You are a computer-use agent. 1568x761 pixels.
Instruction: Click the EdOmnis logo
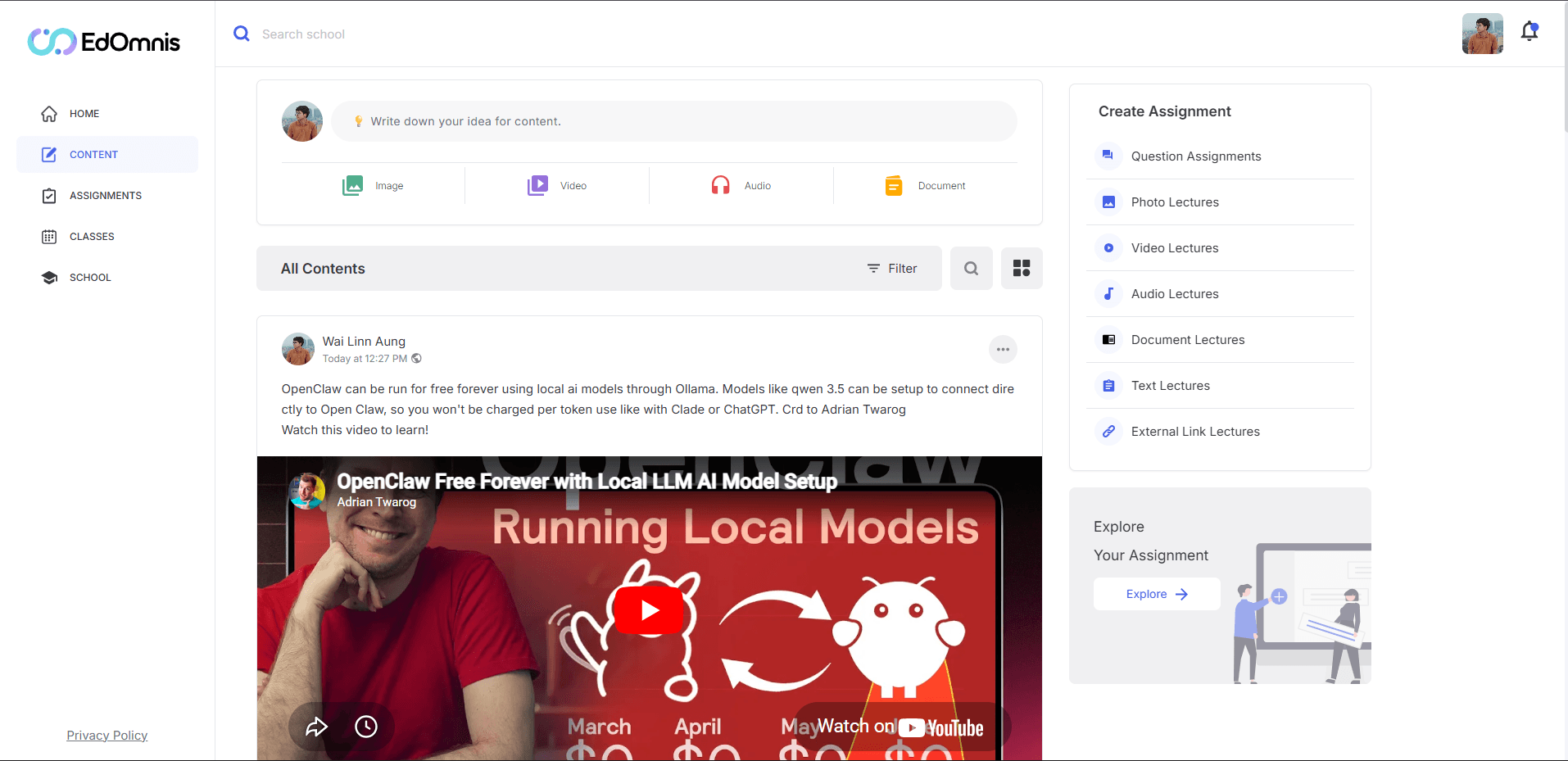pyautogui.click(x=104, y=42)
